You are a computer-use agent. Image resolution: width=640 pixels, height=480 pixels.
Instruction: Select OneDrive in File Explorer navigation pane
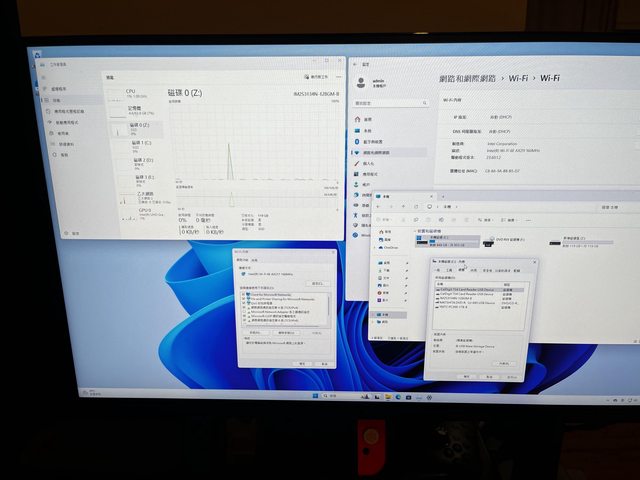390,245
